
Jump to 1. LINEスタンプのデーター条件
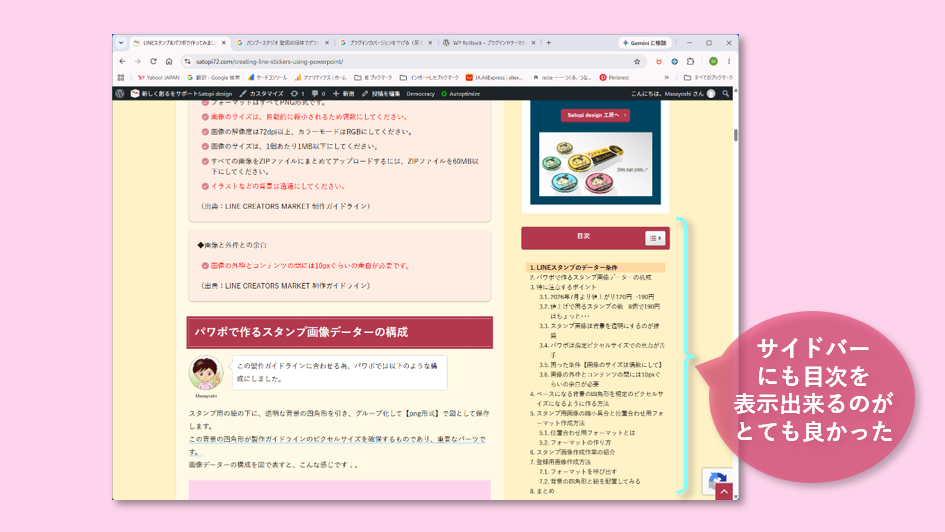(x=573, y=268)
